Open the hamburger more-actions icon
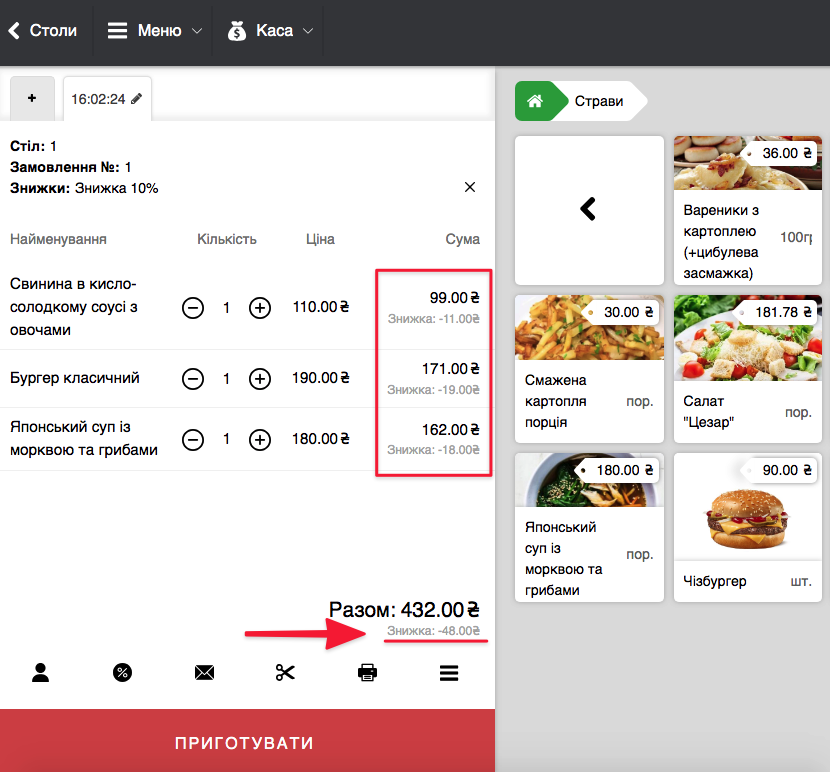This screenshot has height=772, width=830. point(449,673)
